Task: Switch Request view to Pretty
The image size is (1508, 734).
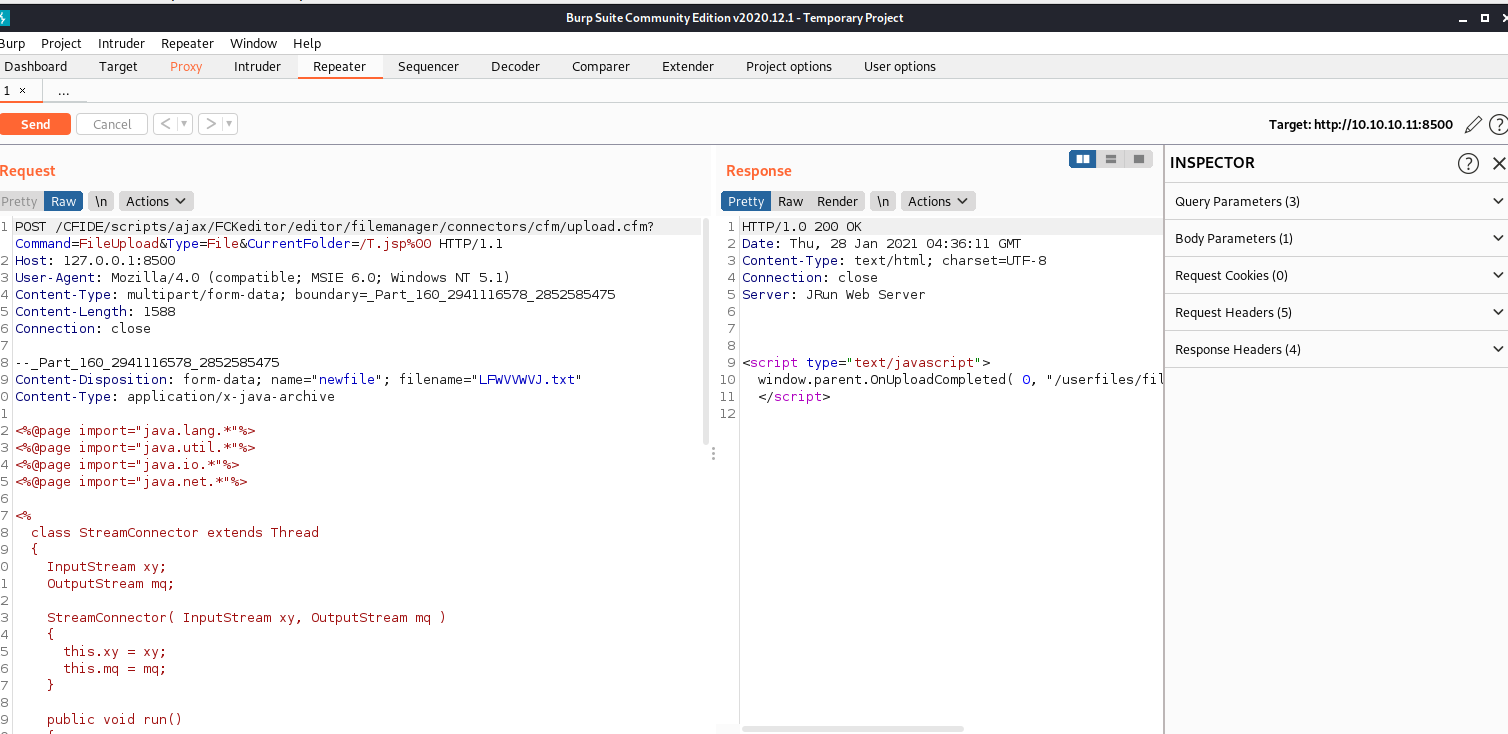Action: point(19,201)
